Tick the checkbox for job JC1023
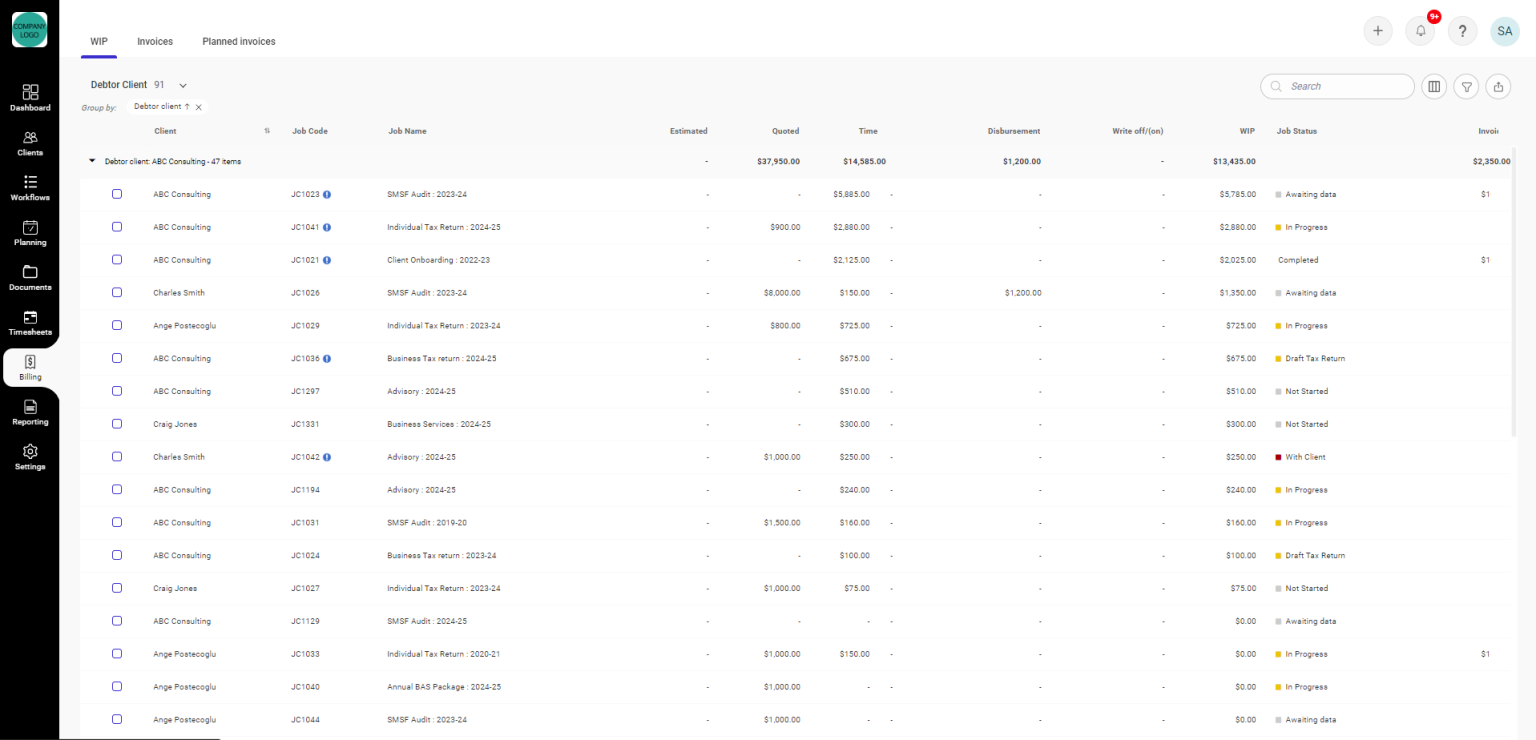The image size is (1536, 740). click(117, 194)
